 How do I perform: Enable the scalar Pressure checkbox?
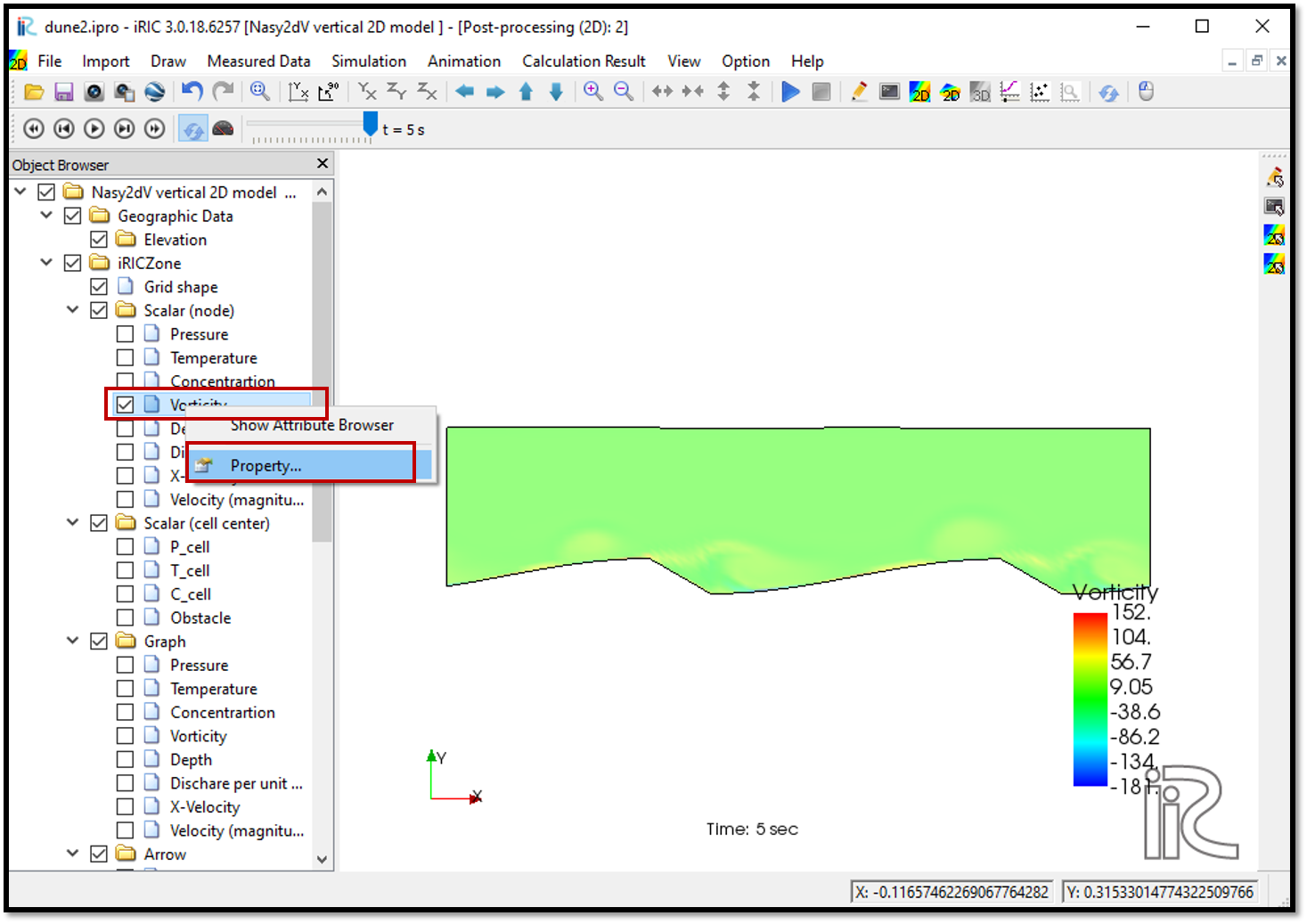pyautogui.click(x=125, y=334)
